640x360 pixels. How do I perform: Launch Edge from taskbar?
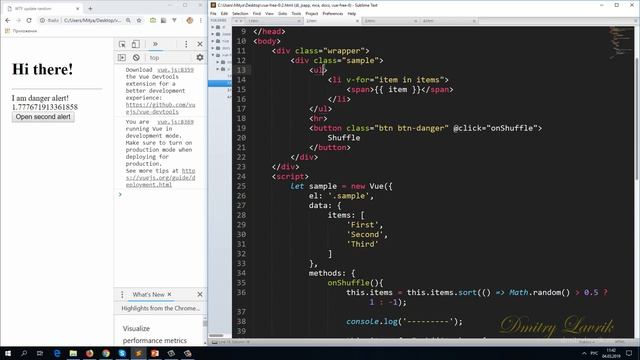57,353
